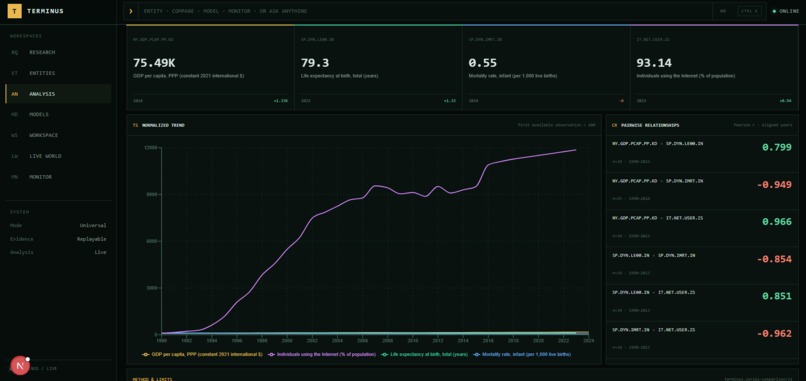Click the 0.966 correlation value
This screenshot has height=381, width=806.
(777, 222)
